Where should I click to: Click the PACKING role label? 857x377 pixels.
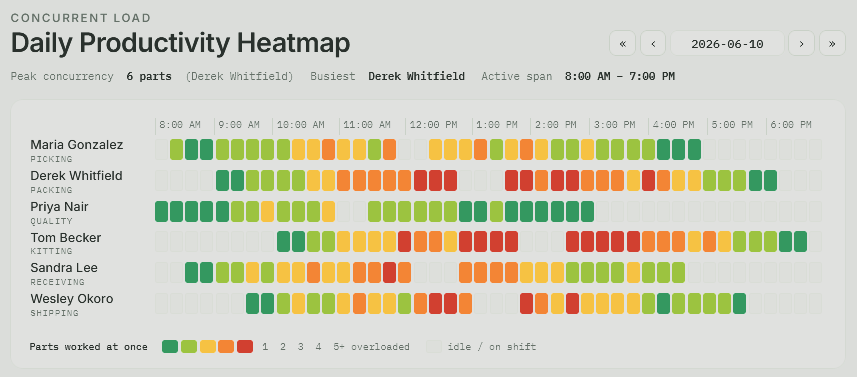coord(51,190)
